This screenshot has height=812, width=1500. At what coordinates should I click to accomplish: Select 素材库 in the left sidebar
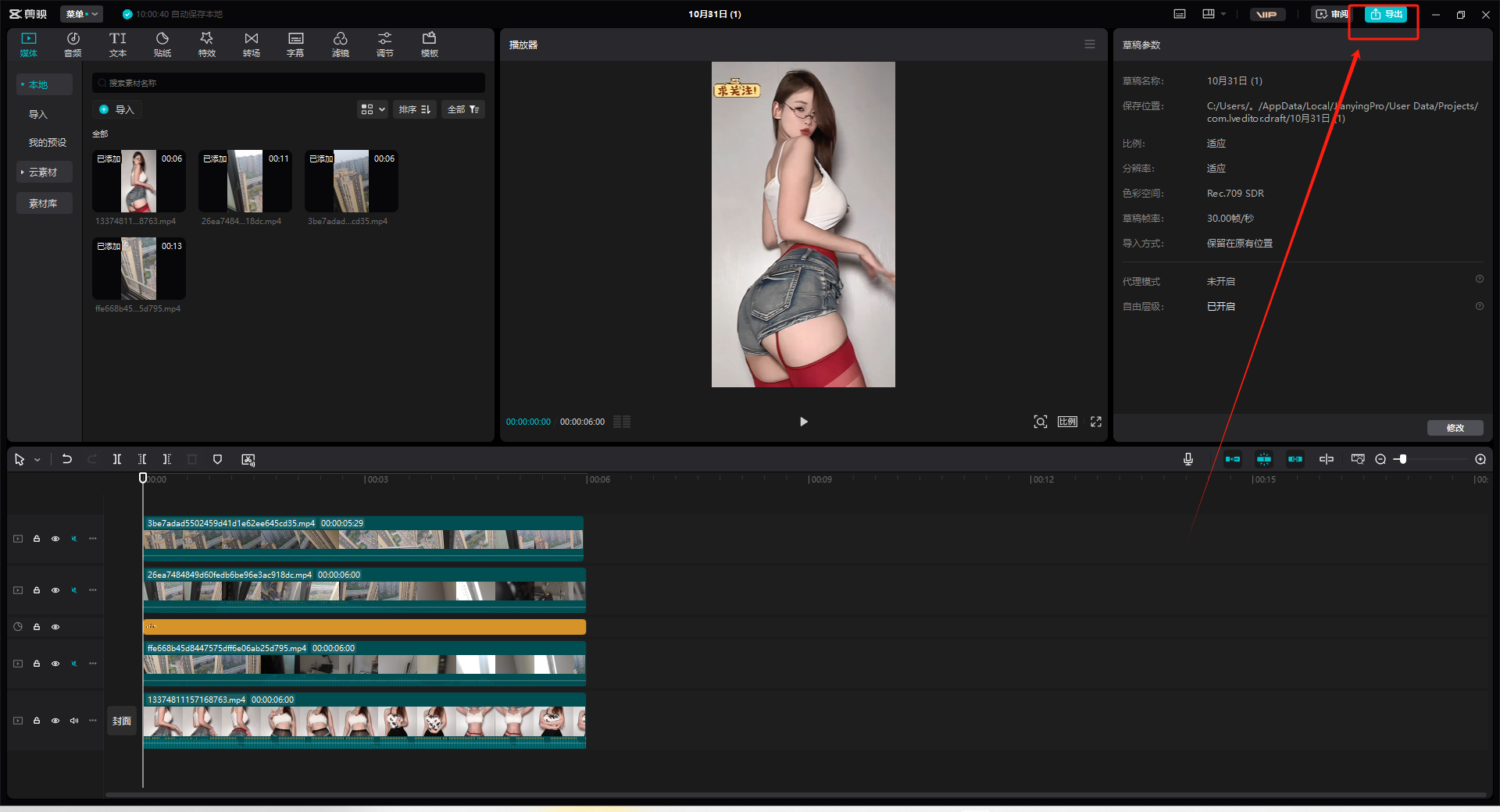45,203
